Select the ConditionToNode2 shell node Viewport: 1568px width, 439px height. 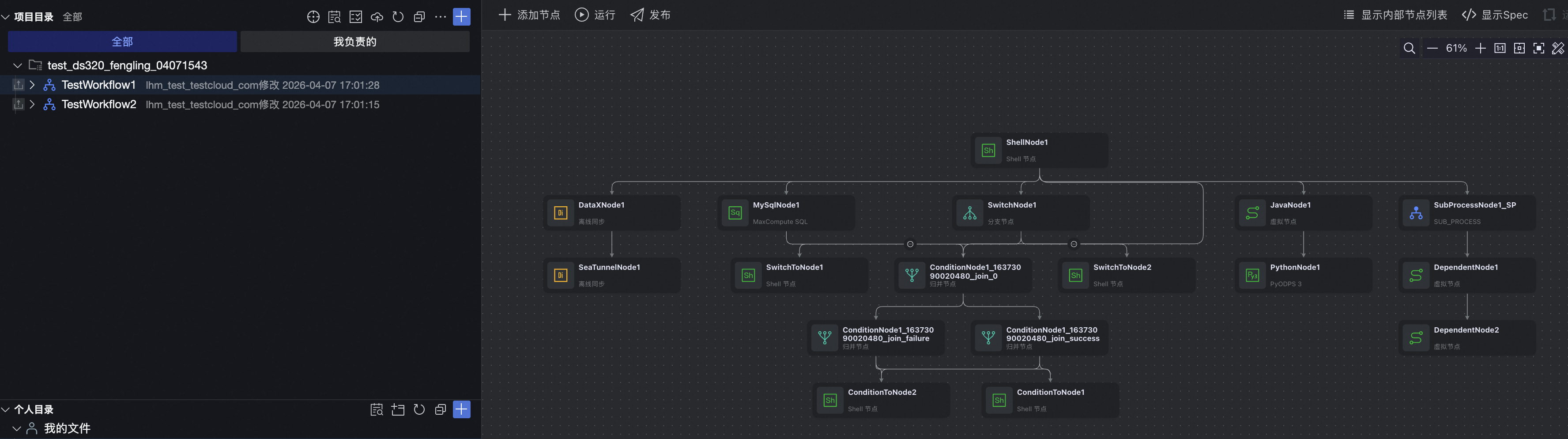pyautogui.click(x=882, y=400)
